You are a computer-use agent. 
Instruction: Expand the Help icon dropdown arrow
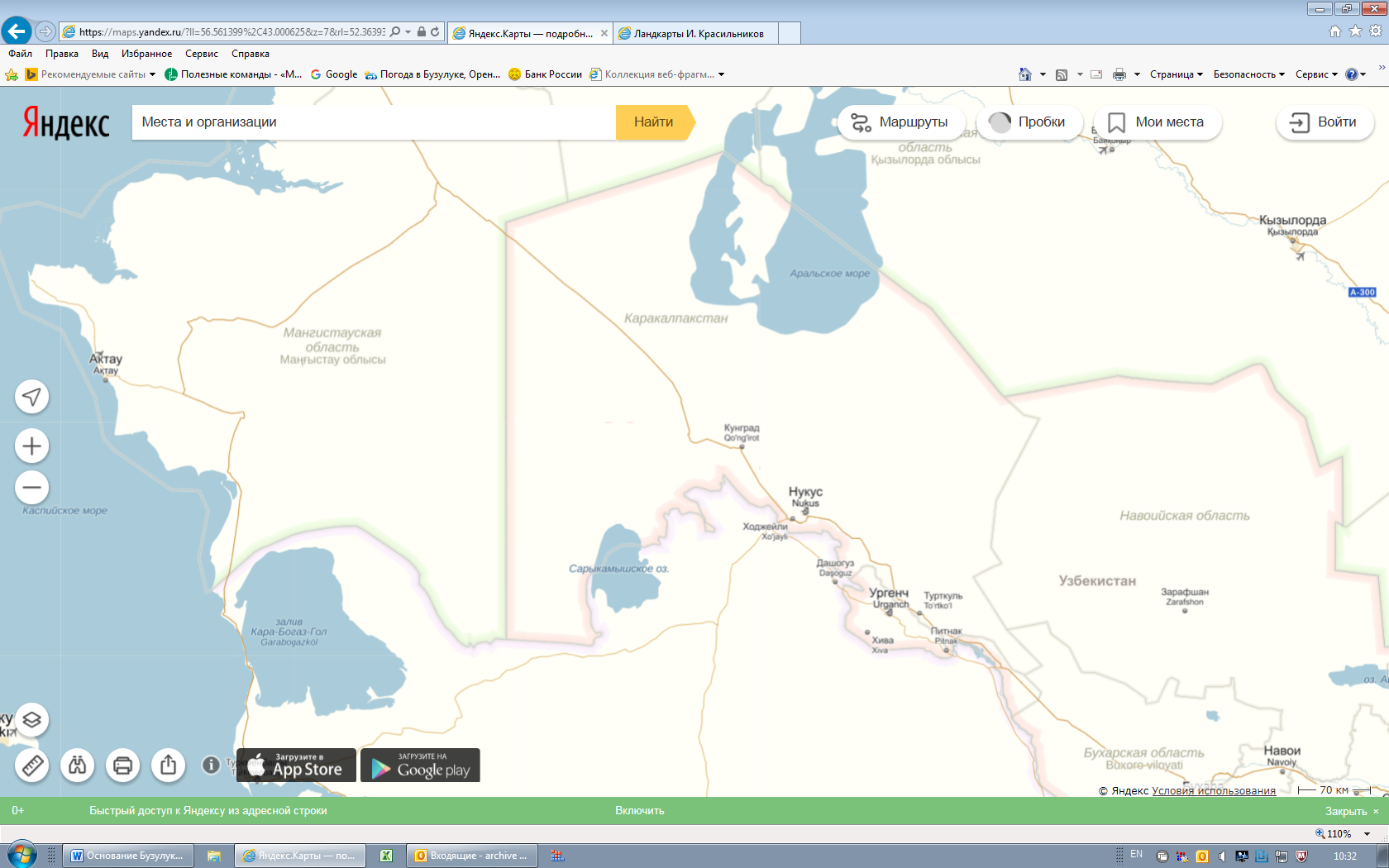coord(1363,74)
